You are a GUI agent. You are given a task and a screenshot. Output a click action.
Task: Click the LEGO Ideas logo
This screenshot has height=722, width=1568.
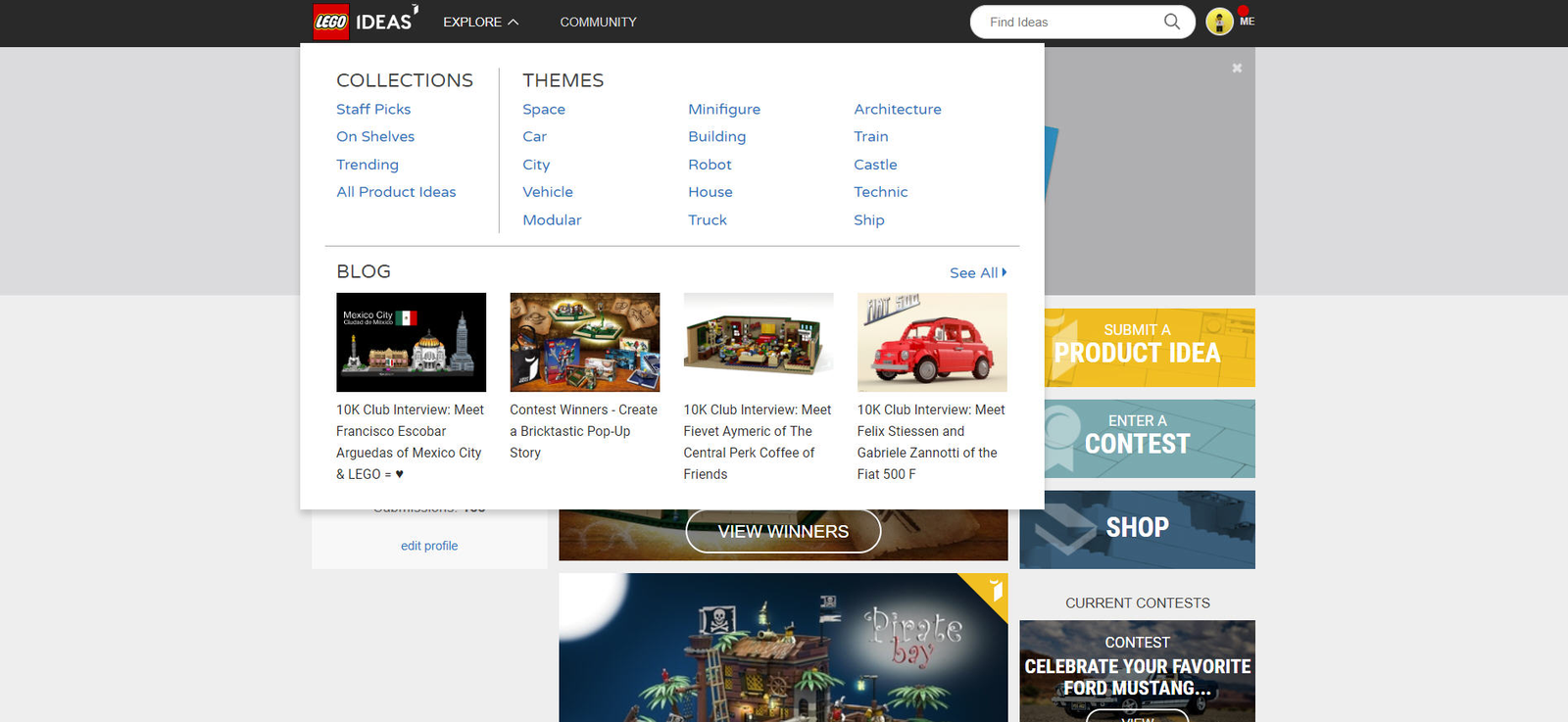tap(364, 22)
